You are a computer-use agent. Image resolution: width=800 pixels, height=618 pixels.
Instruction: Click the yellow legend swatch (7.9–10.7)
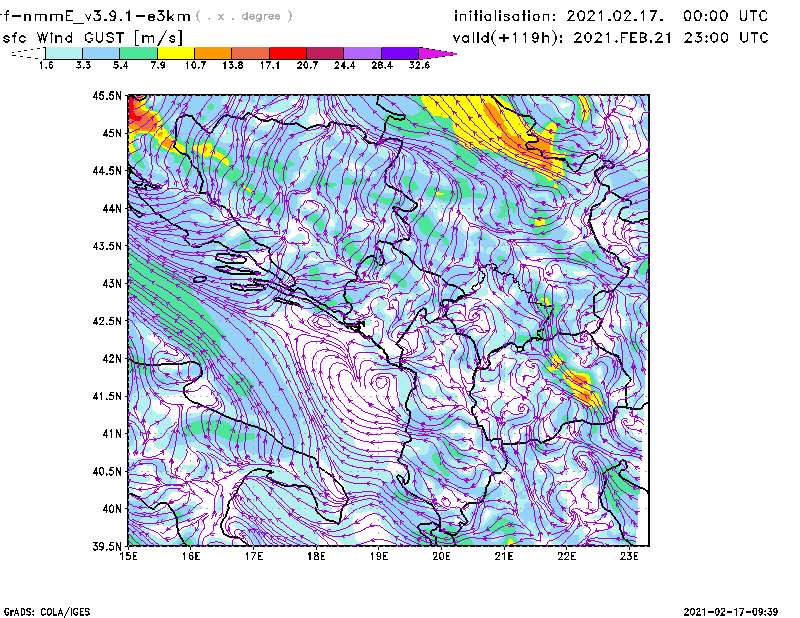176,53
